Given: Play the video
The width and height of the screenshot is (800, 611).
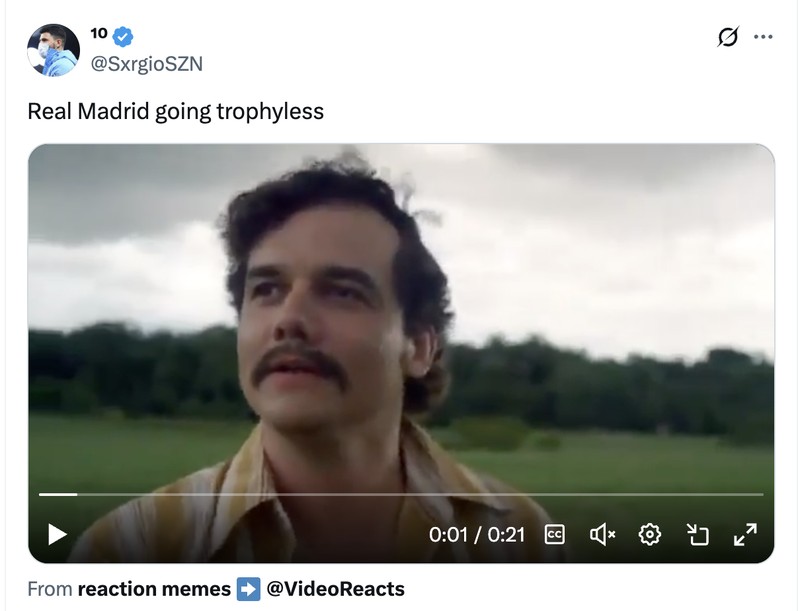Looking at the screenshot, I should [57, 535].
